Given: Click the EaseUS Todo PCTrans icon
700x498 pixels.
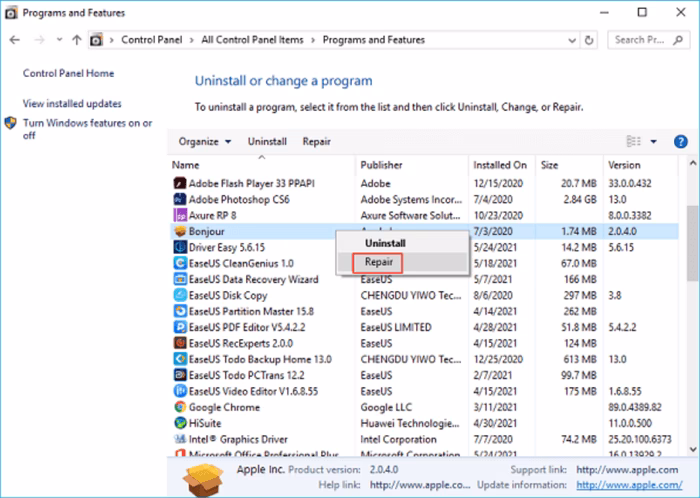Looking at the screenshot, I should [180, 375].
